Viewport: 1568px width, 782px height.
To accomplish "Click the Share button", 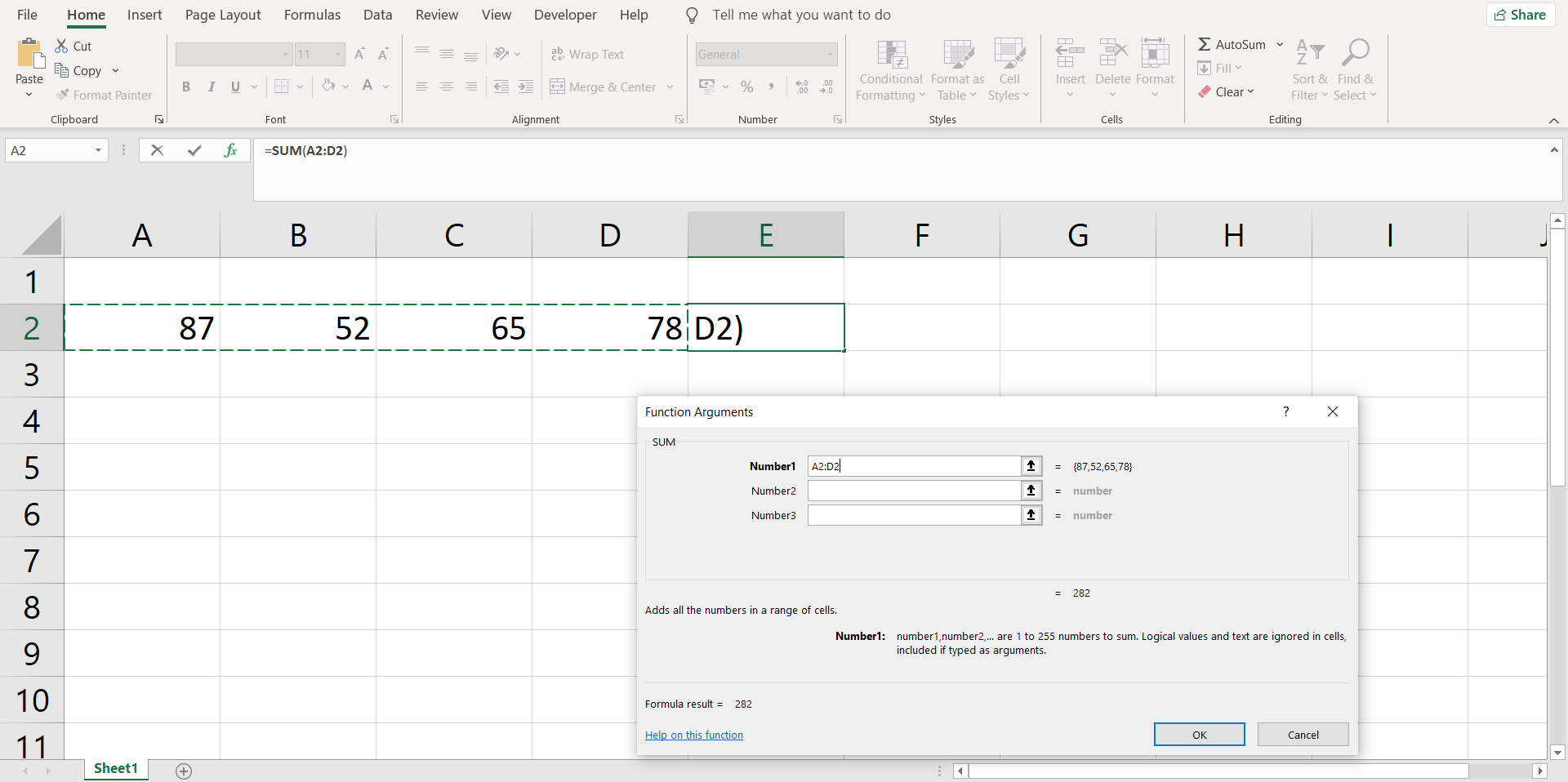I will pyautogui.click(x=1521, y=15).
